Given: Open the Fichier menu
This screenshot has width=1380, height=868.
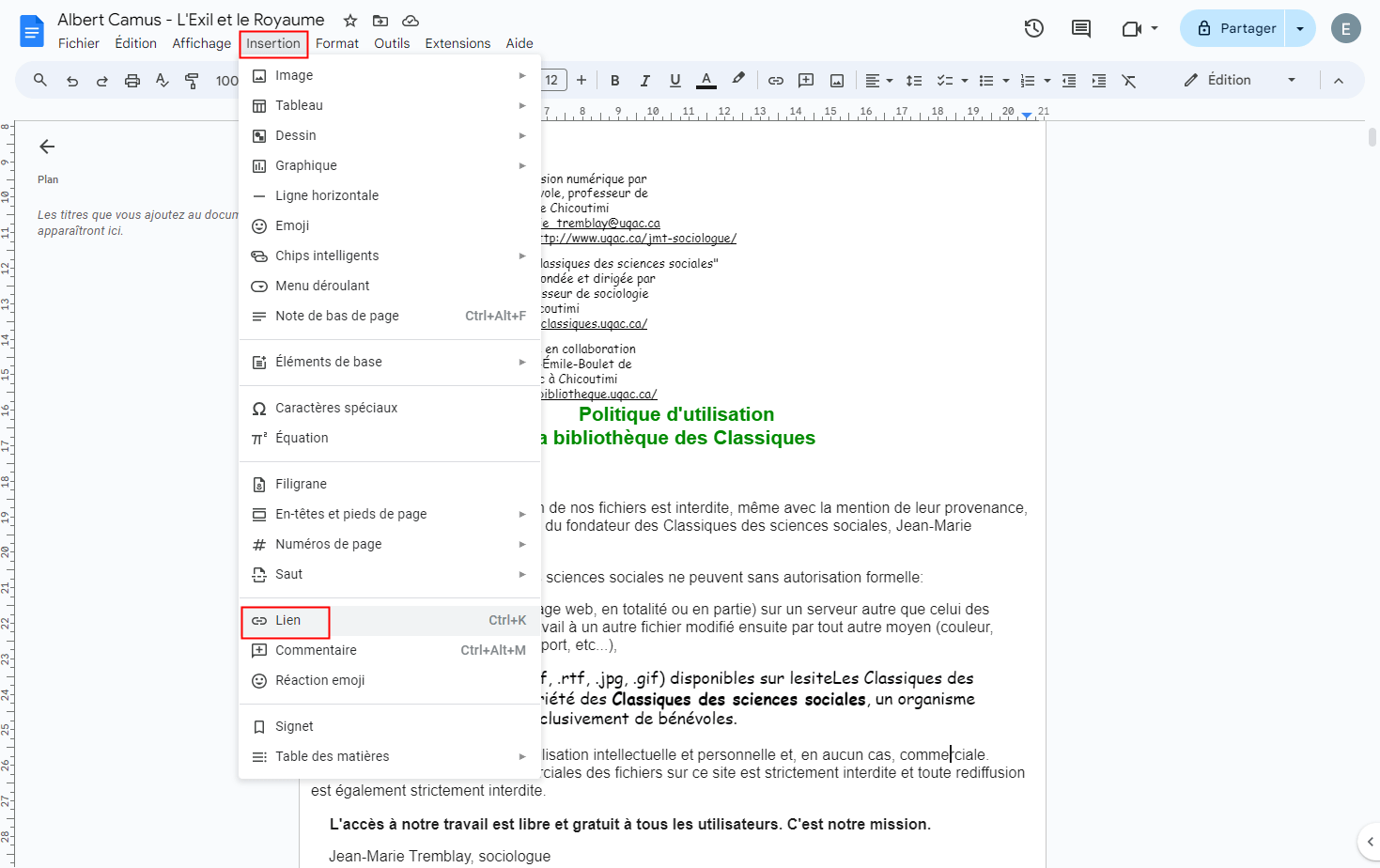Looking at the screenshot, I should pos(79,43).
